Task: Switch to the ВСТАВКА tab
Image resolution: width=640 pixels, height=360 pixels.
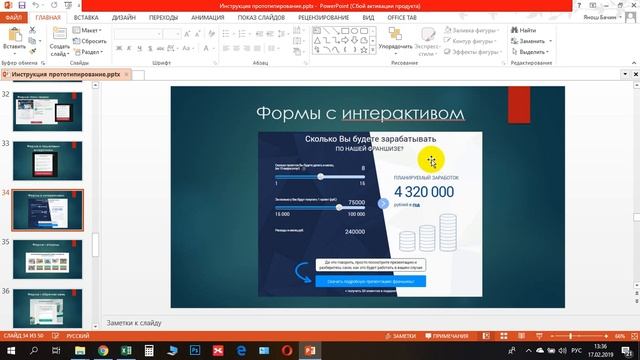Action: (86, 18)
